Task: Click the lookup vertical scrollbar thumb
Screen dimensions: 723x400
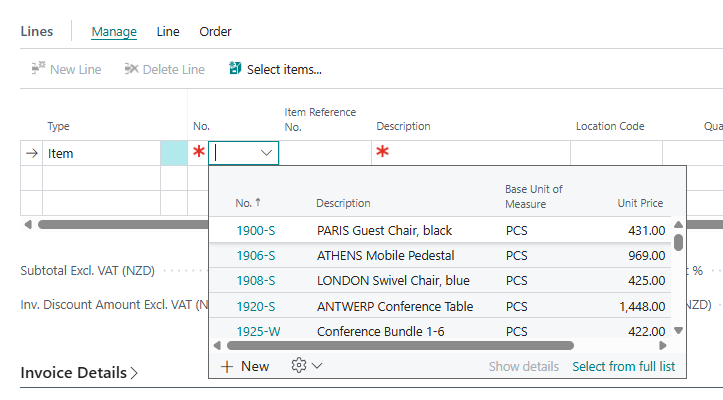Action: [678, 242]
